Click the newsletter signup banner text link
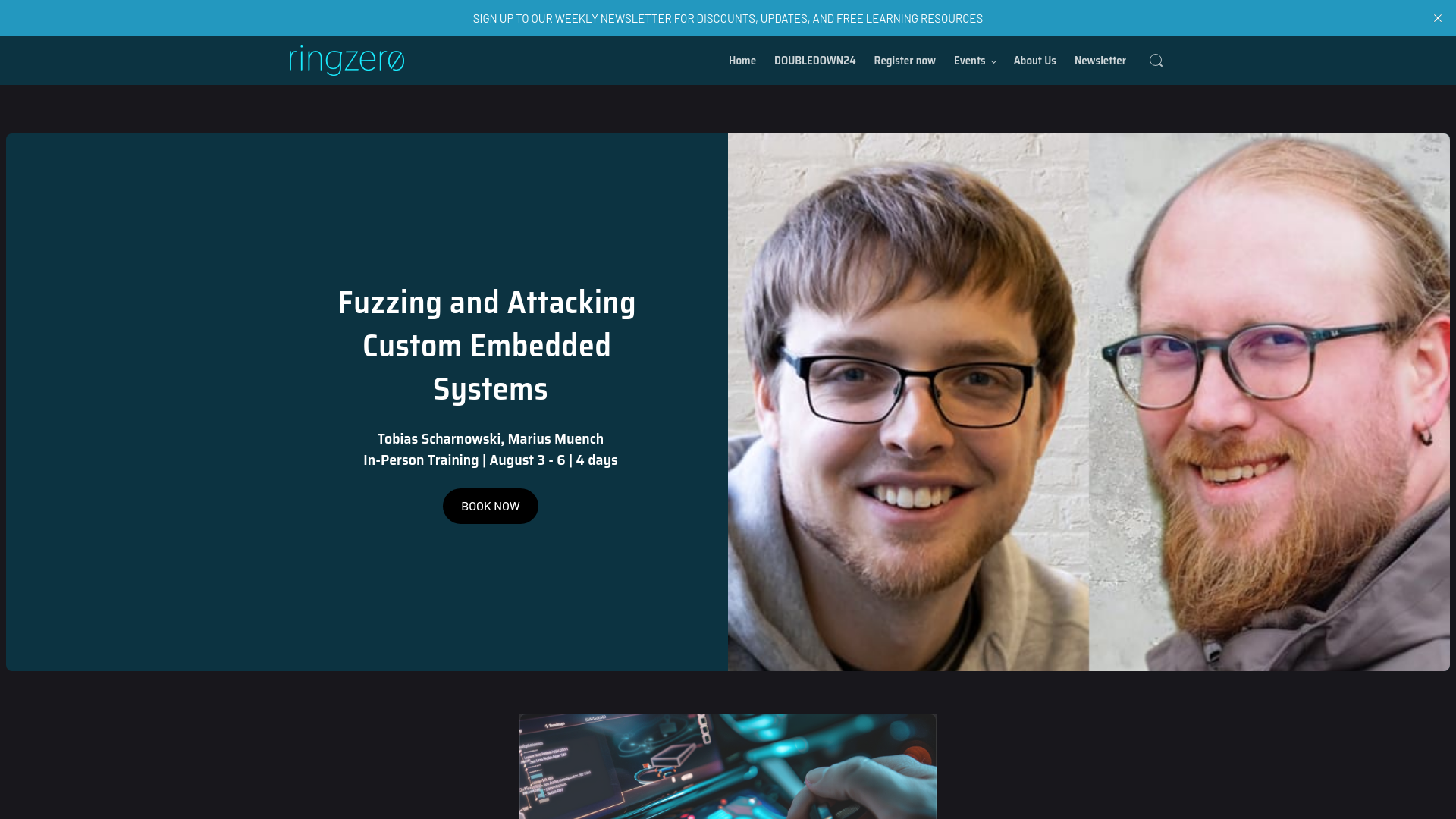The height and width of the screenshot is (819, 1456). pyautogui.click(x=728, y=19)
